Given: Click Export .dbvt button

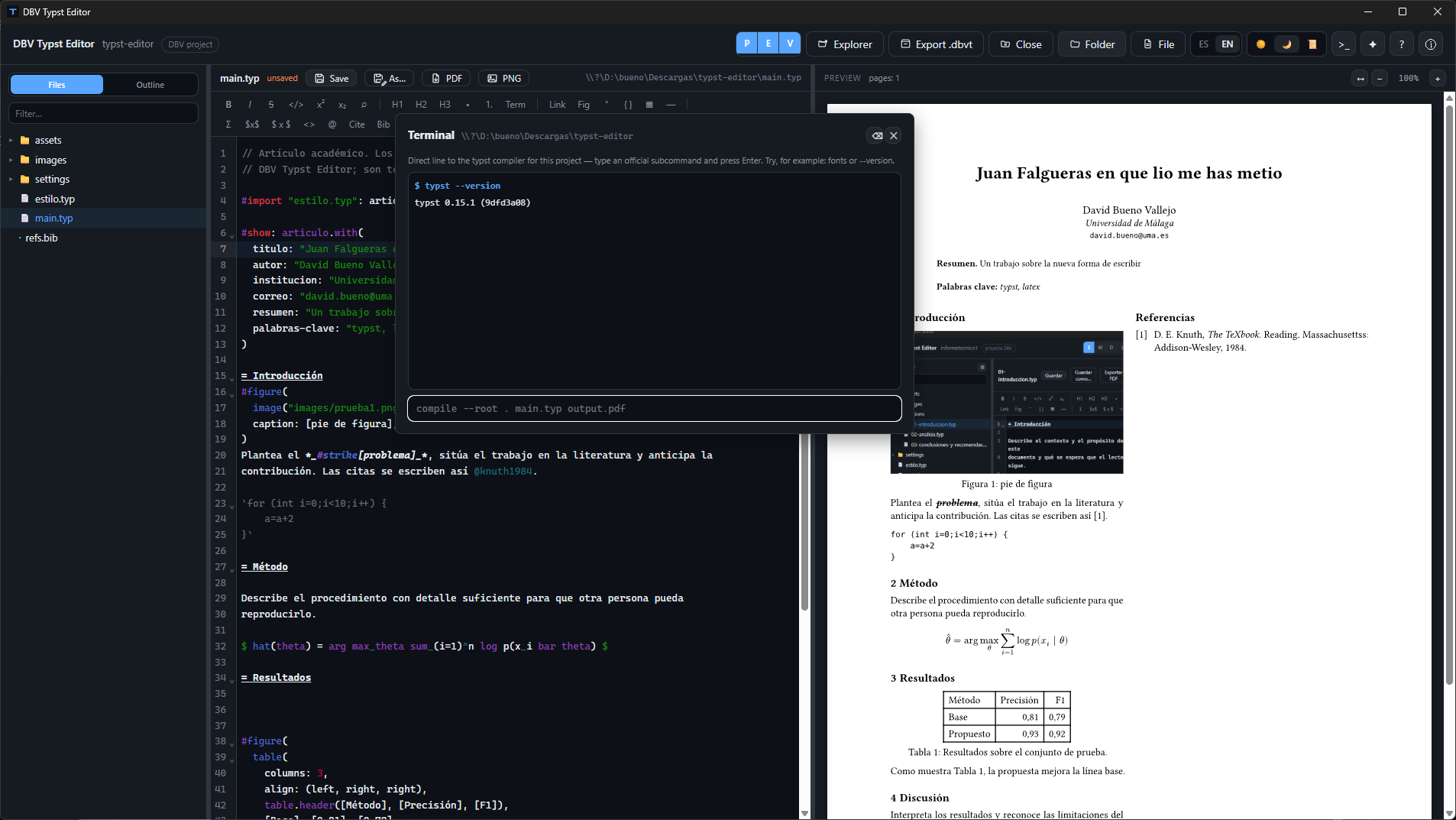Looking at the screenshot, I should coord(937,44).
